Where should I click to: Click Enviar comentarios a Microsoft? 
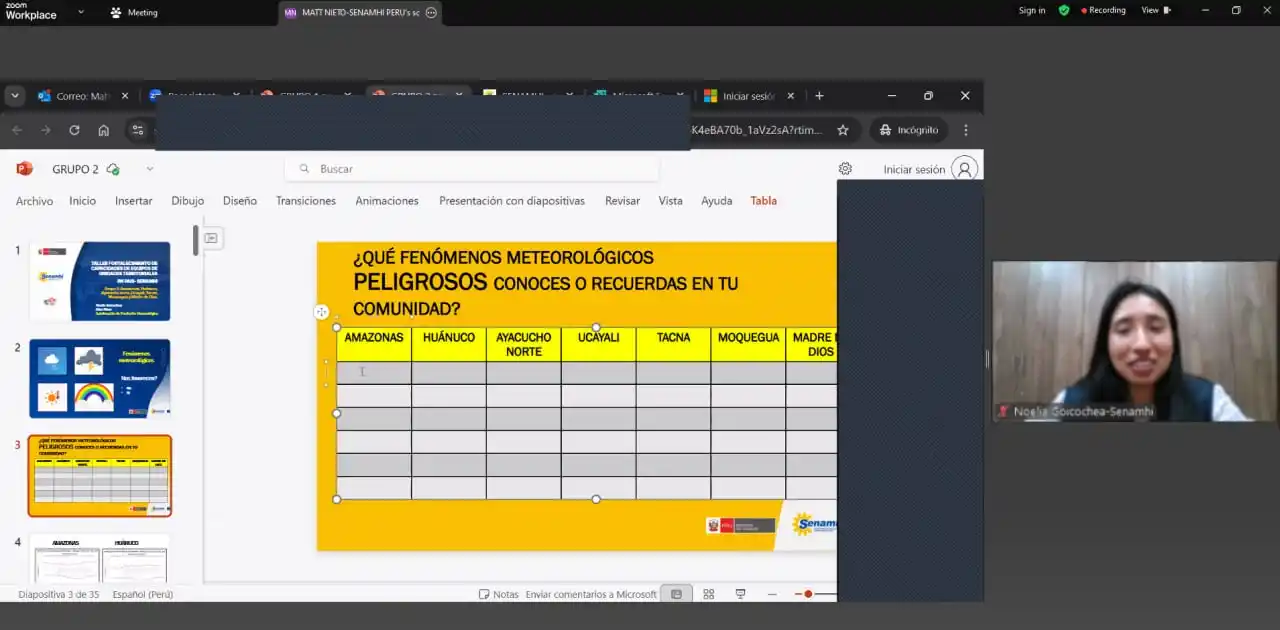pyautogui.click(x=591, y=594)
